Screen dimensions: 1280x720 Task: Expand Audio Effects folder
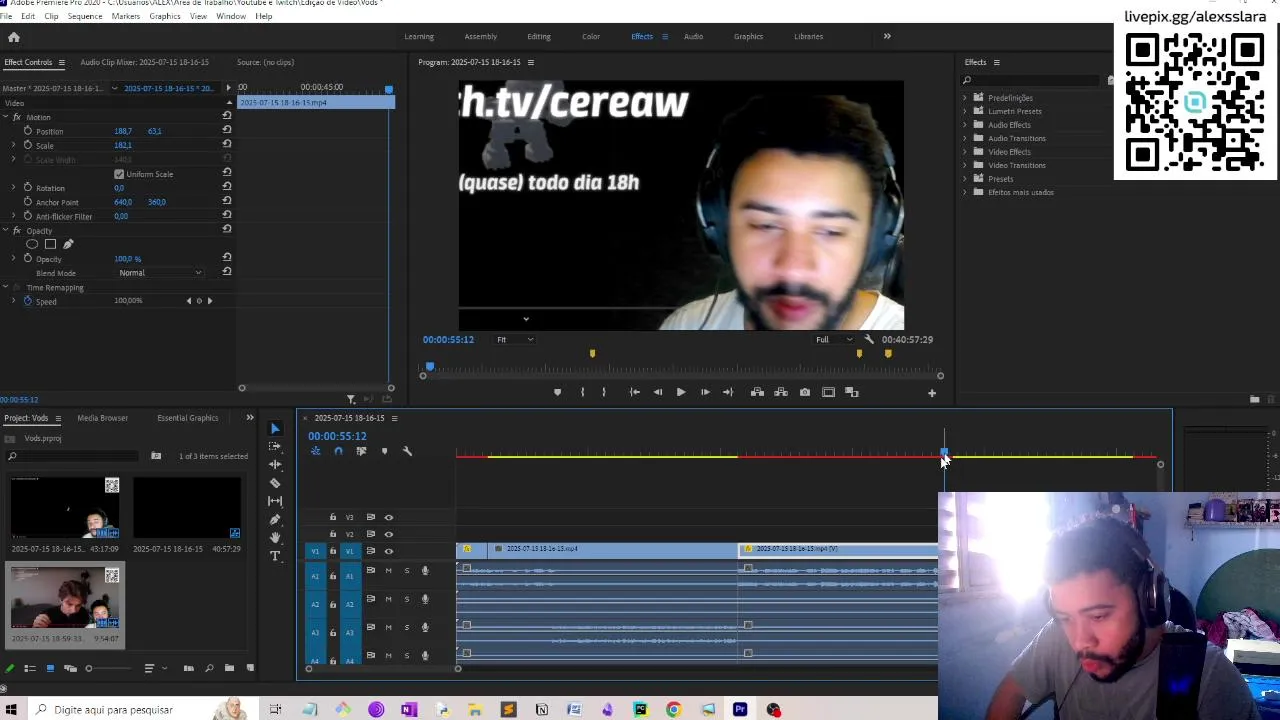tap(966, 125)
